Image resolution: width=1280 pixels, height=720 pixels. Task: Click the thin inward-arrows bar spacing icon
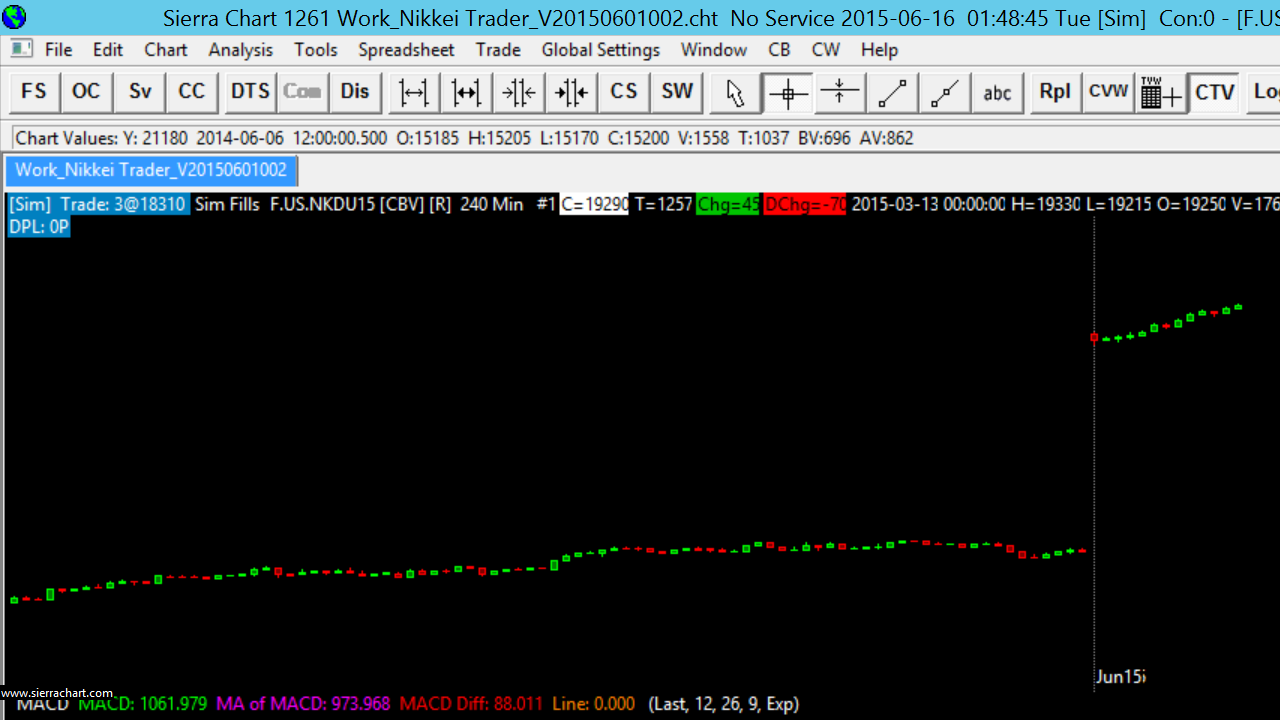(x=519, y=92)
